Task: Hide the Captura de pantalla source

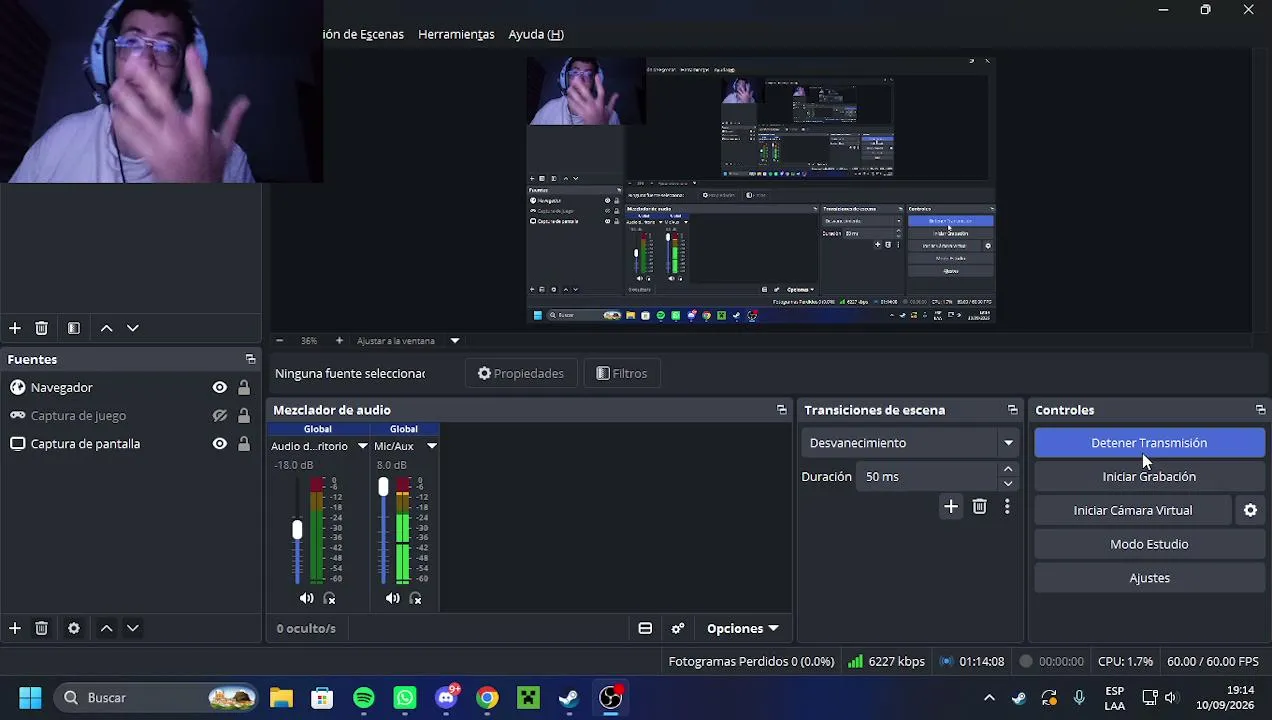Action: (219, 444)
